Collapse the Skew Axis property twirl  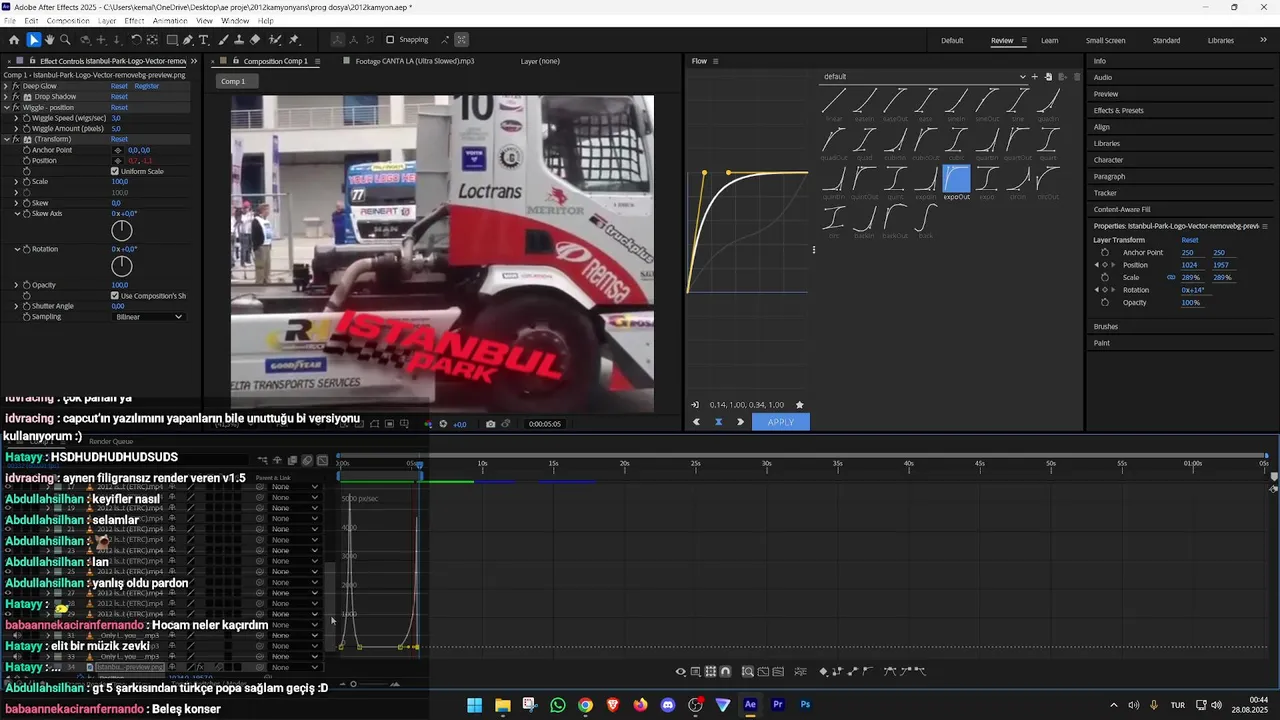(16, 214)
